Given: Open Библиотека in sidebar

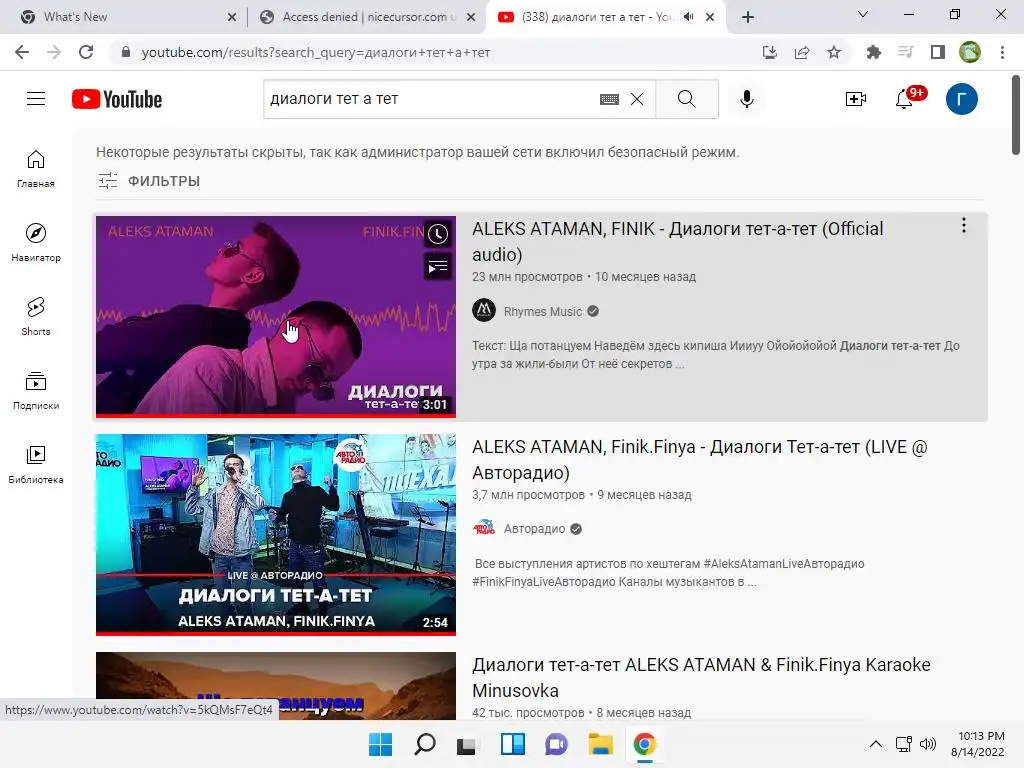Looking at the screenshot, I should [36, 464].
